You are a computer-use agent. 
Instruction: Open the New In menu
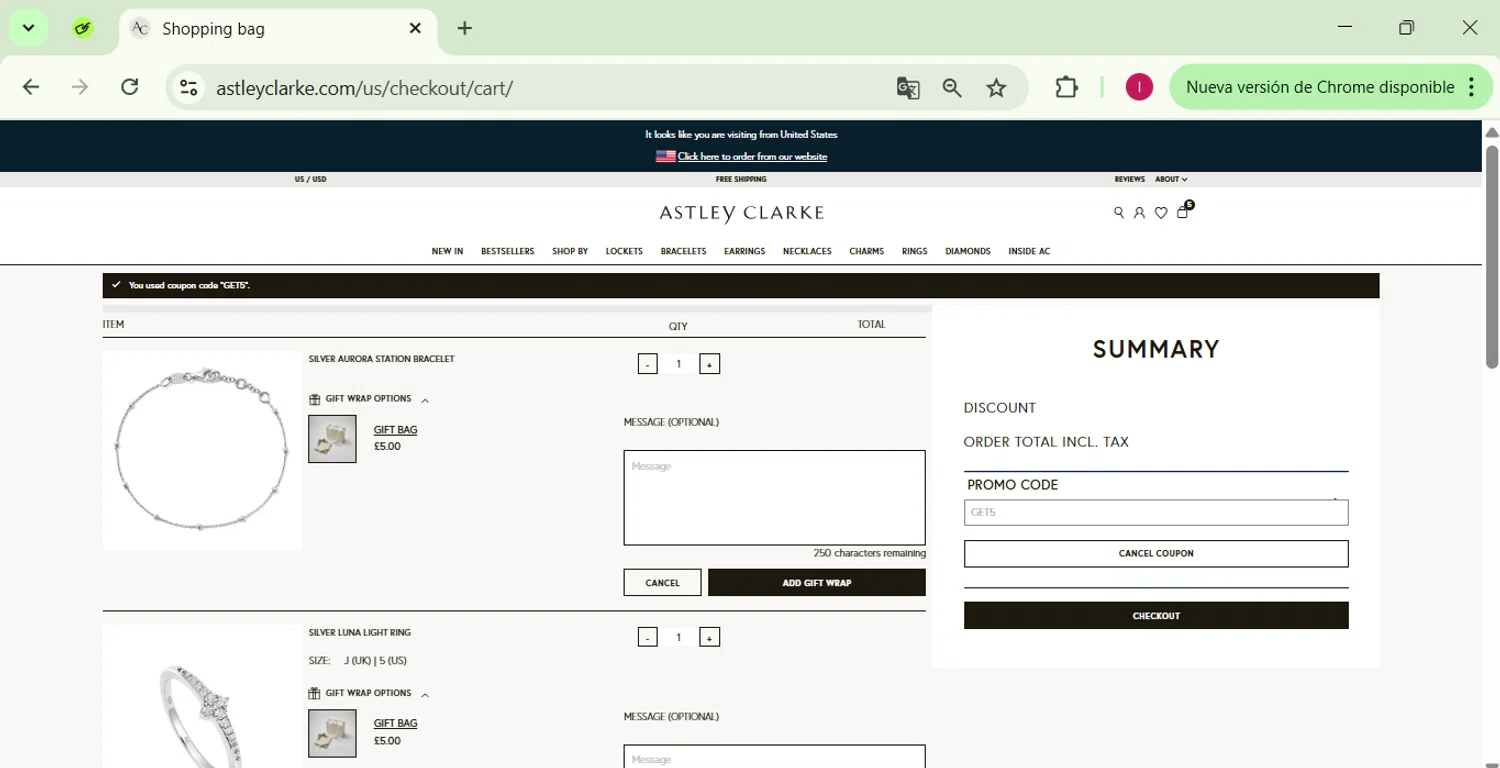click(447, 252)
